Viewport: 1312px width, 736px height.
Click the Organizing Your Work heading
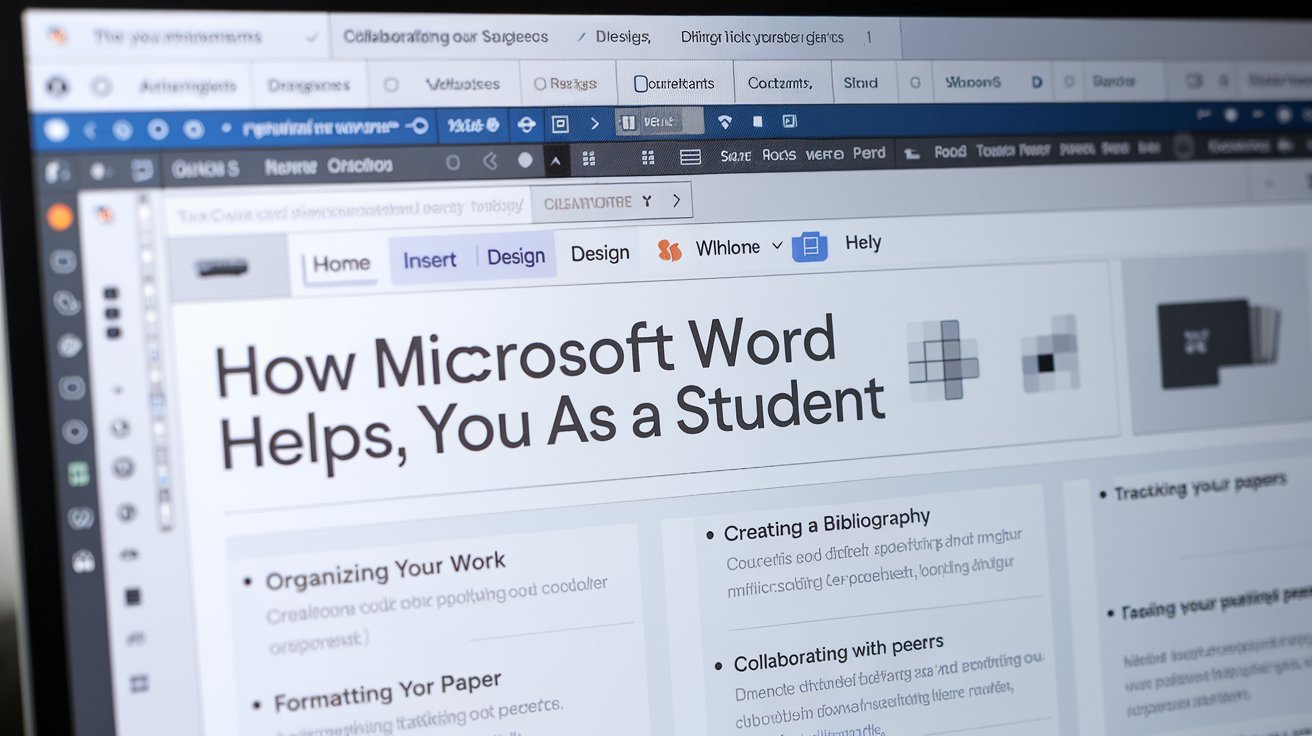pyautogui.click(x=386, y=571)
